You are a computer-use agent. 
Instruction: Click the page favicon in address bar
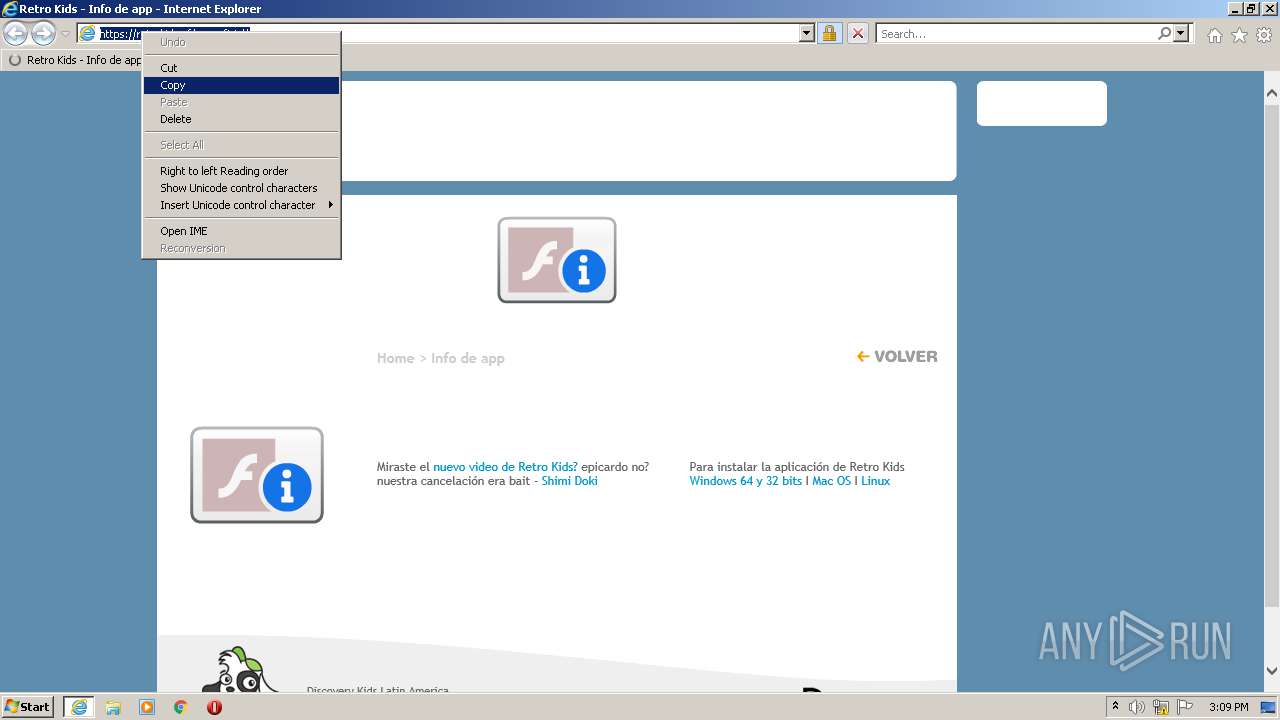point(88,33)
